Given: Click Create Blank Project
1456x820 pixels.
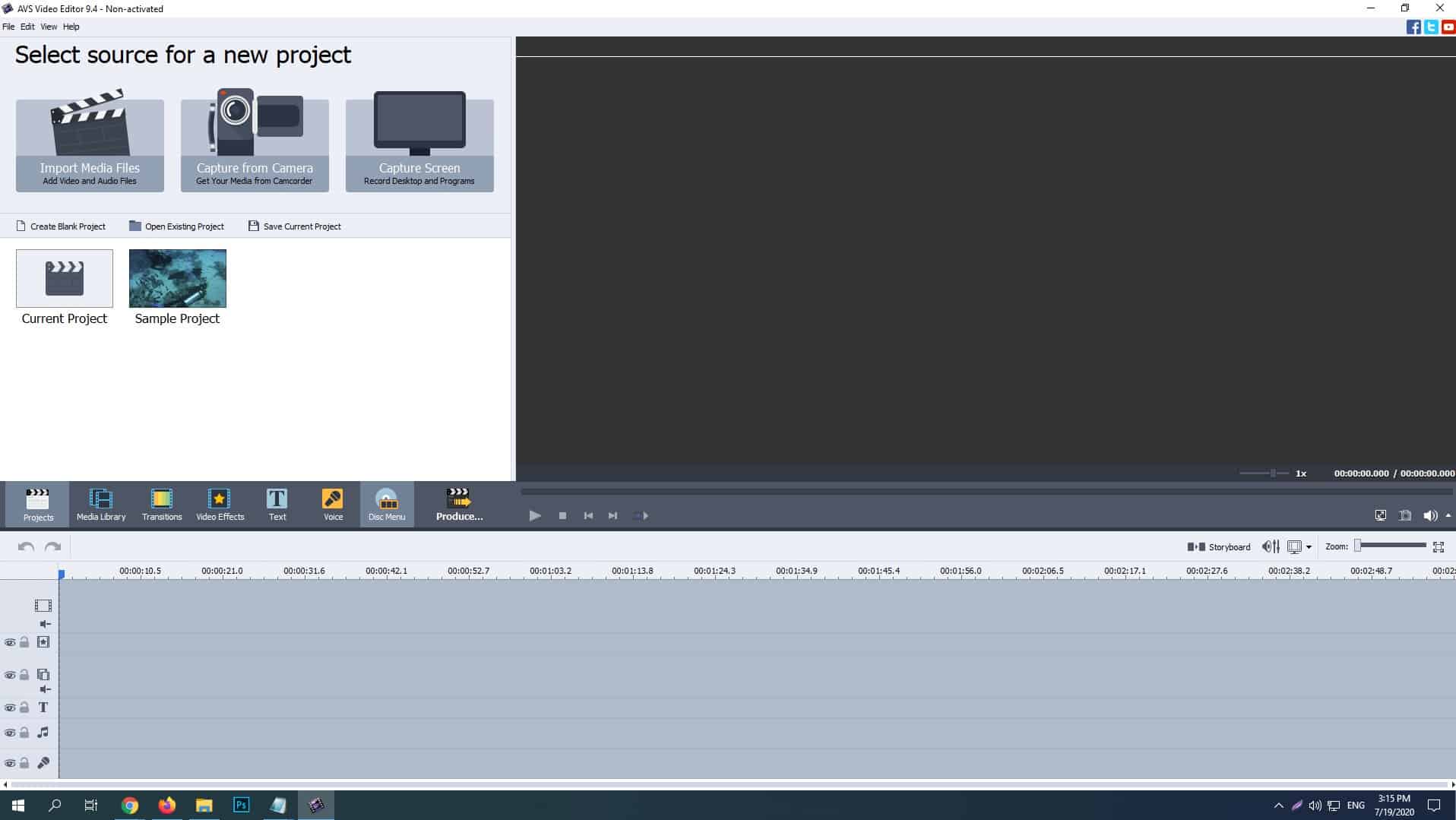Looking at the screenshot, I should coord(61,226).
